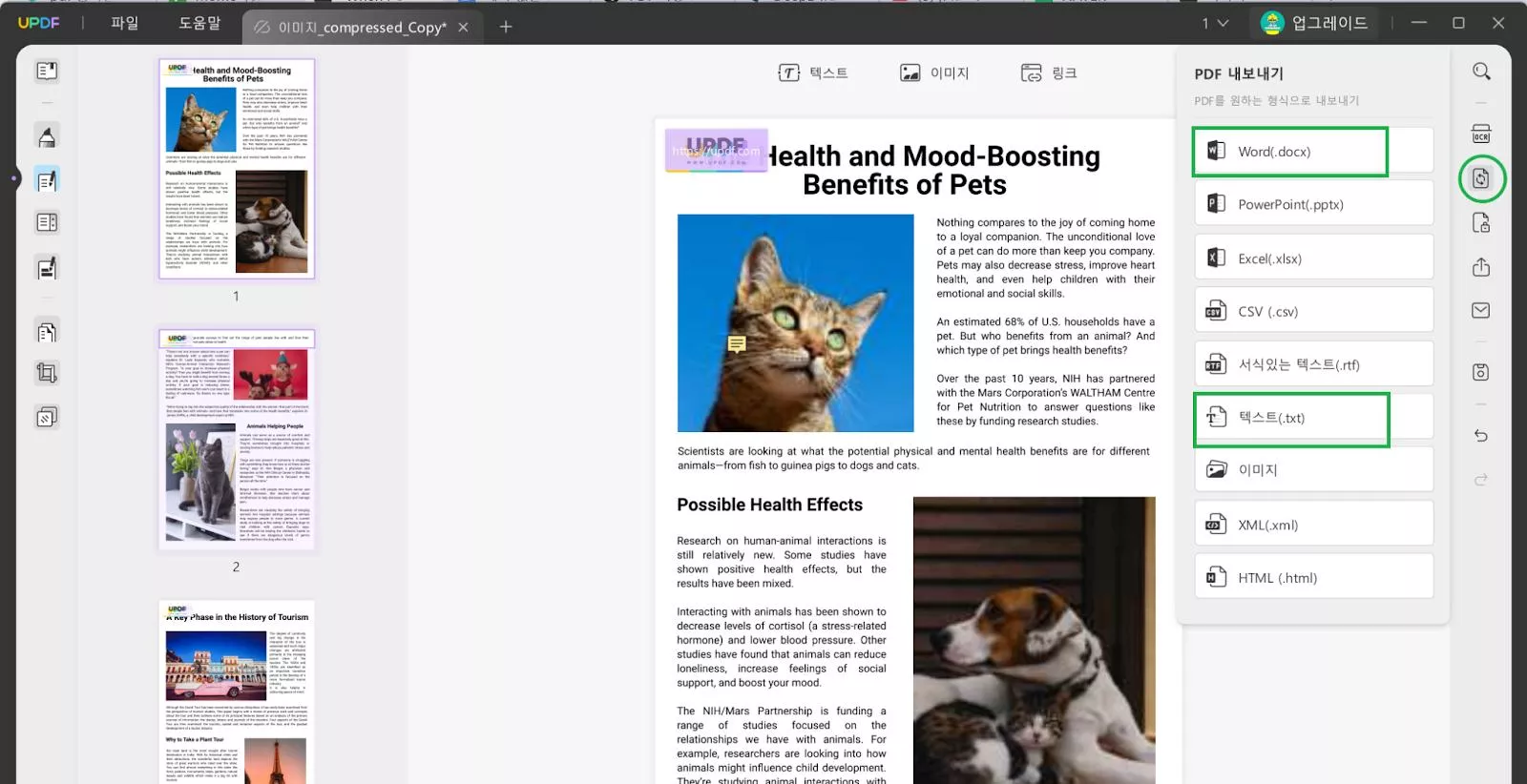Viewport: 1527px width, 784px height.
Task: Export the PDF as CSV (.csv)
Action: (1313, 311)
